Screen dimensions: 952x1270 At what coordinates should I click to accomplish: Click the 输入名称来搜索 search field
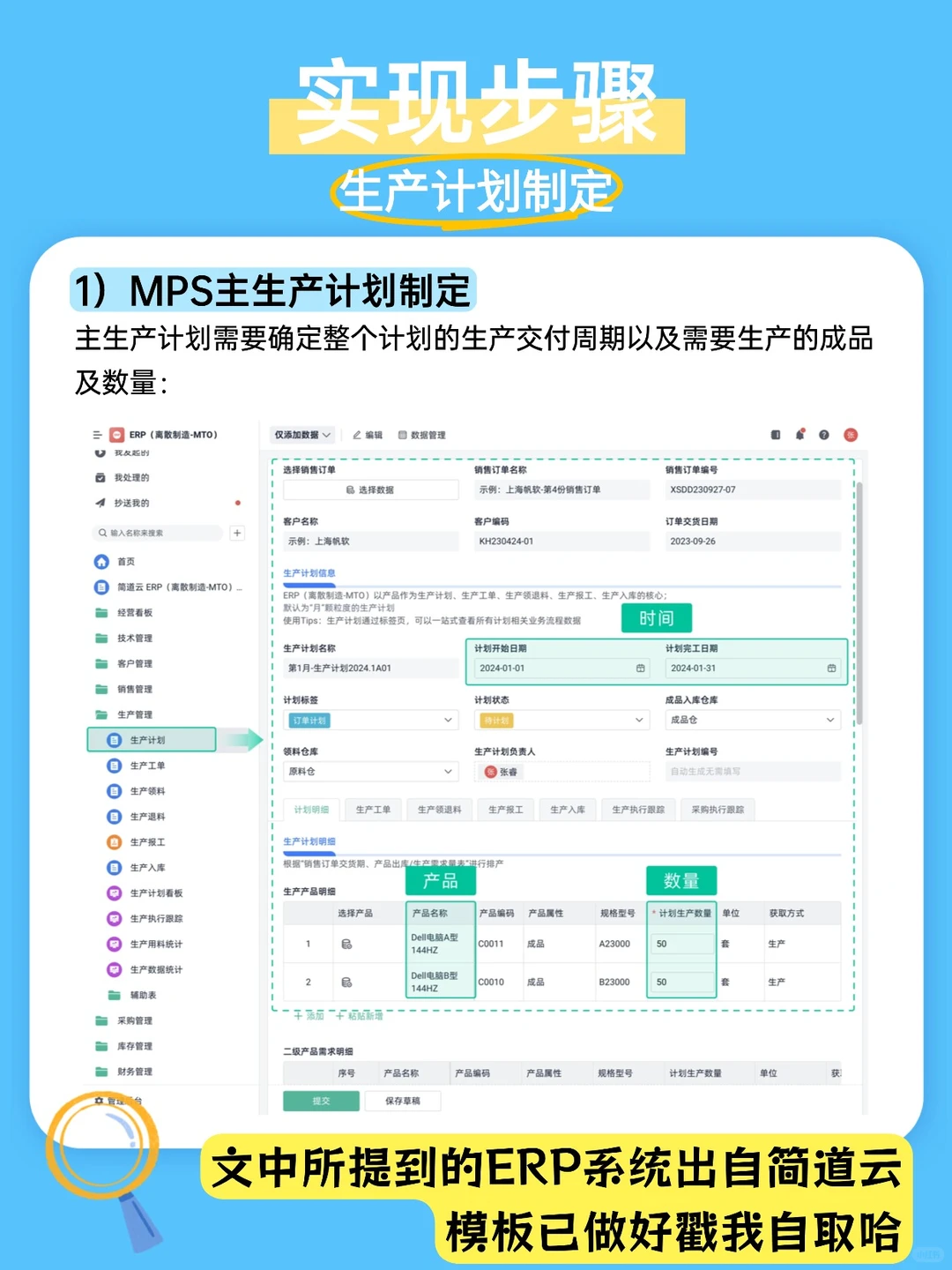pyautogui.click(x=159, y=532)
